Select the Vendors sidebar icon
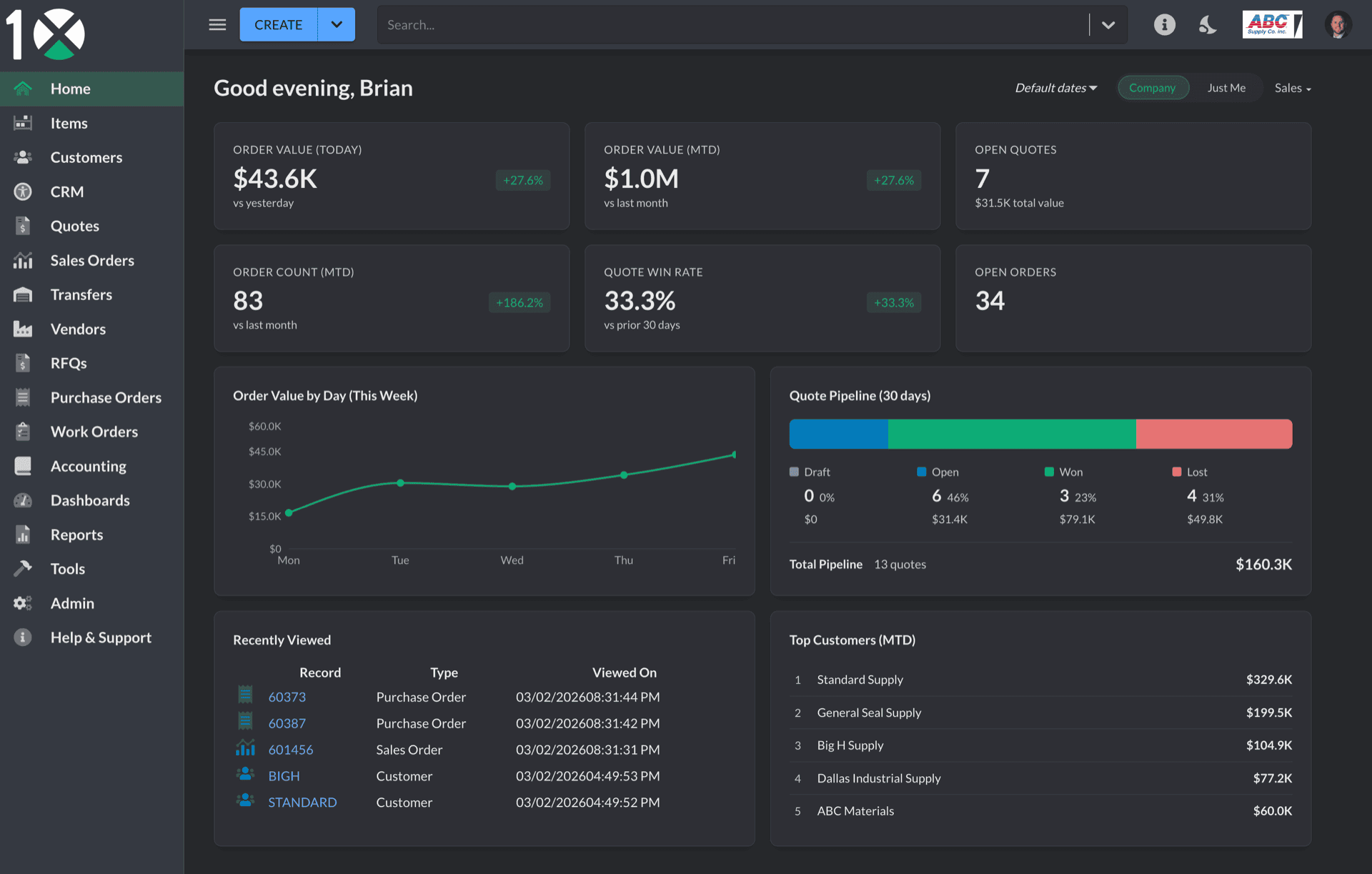1372x874 pixels. click(x=23, y=329)
